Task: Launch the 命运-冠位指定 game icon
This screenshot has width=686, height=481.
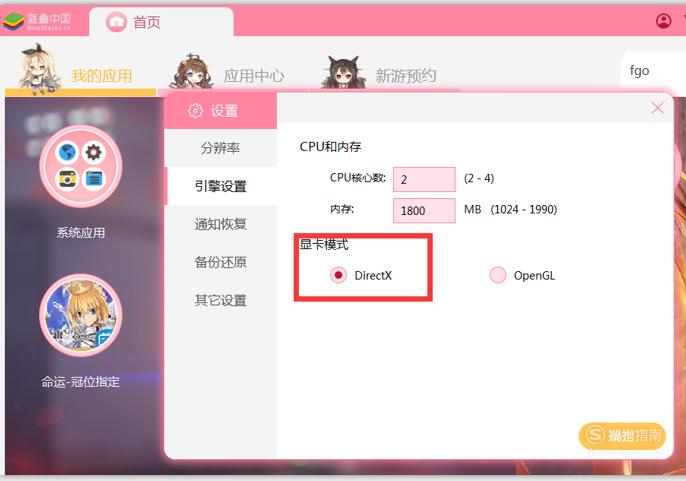Action: [80, 315]
